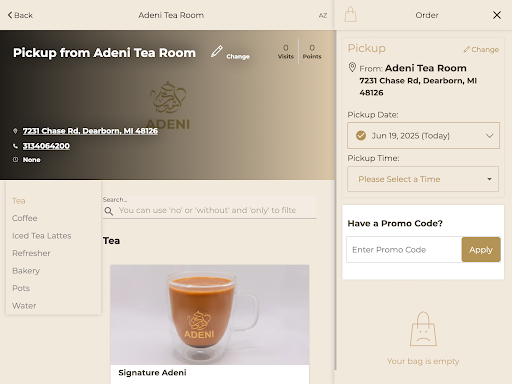Select the Coffee category
Screen dimensions: 512x384
pos(25,218)
